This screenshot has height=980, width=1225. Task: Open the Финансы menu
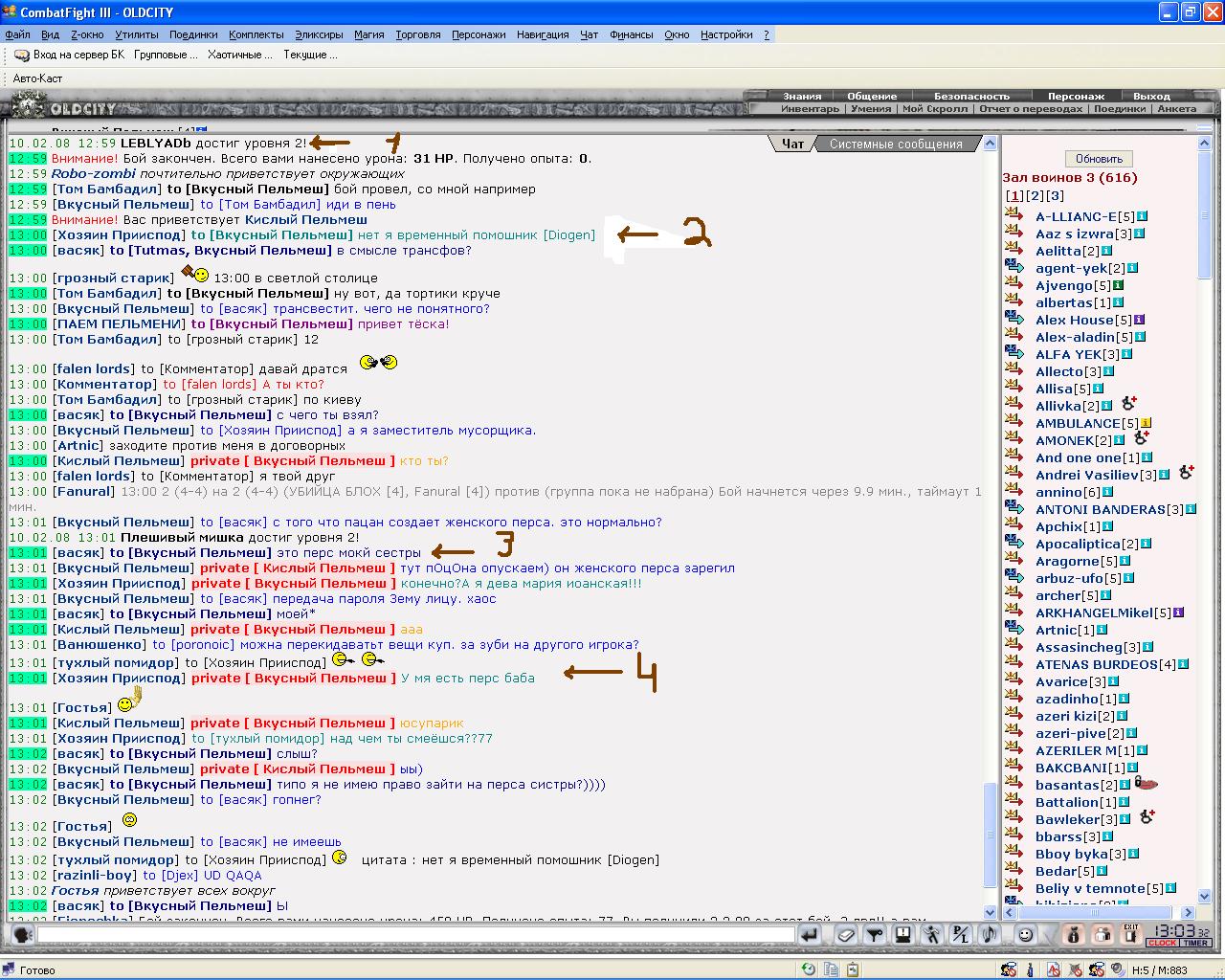pos(632,34)
